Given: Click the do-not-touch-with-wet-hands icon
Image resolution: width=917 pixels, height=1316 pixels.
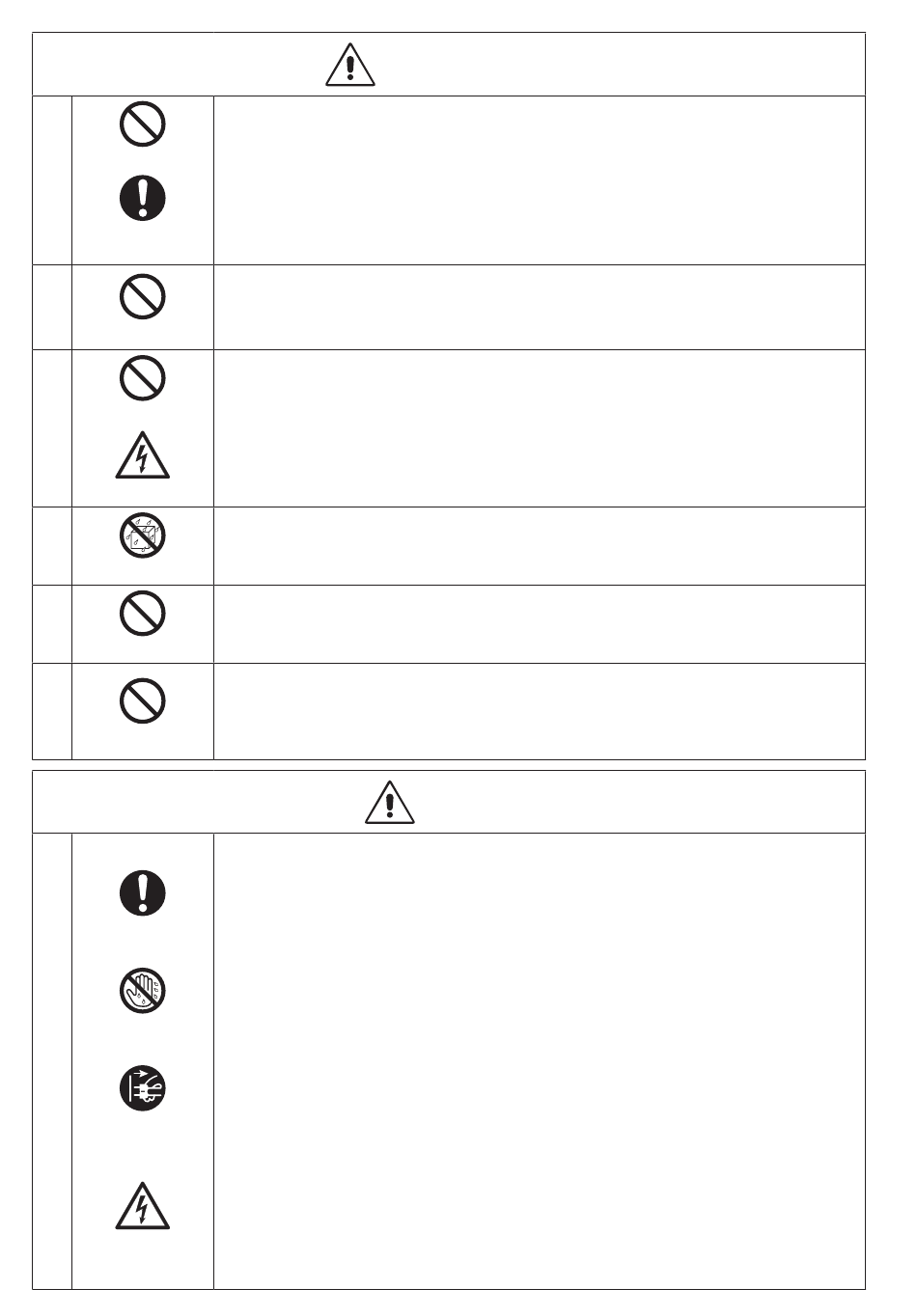Looking at the screenshot, I should 143,991.
